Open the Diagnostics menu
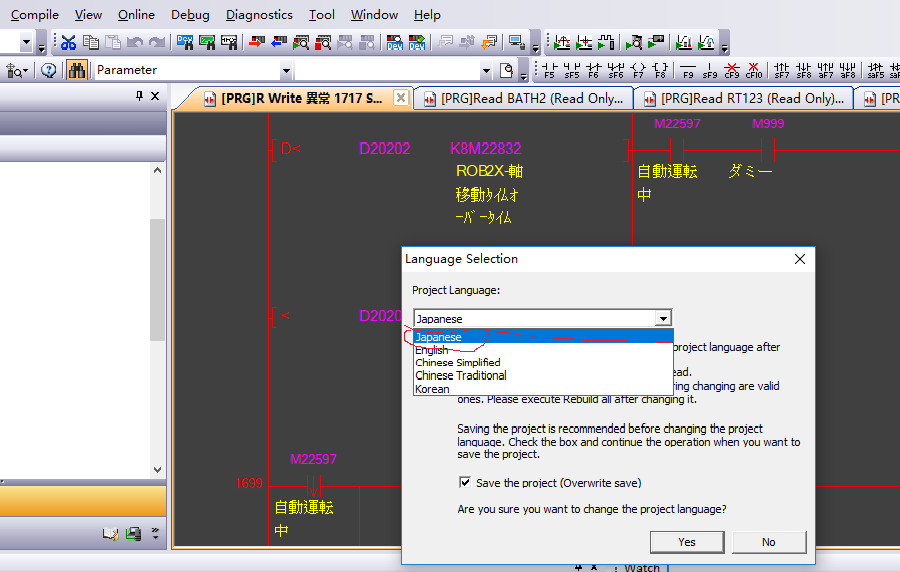 click(259, 15)
